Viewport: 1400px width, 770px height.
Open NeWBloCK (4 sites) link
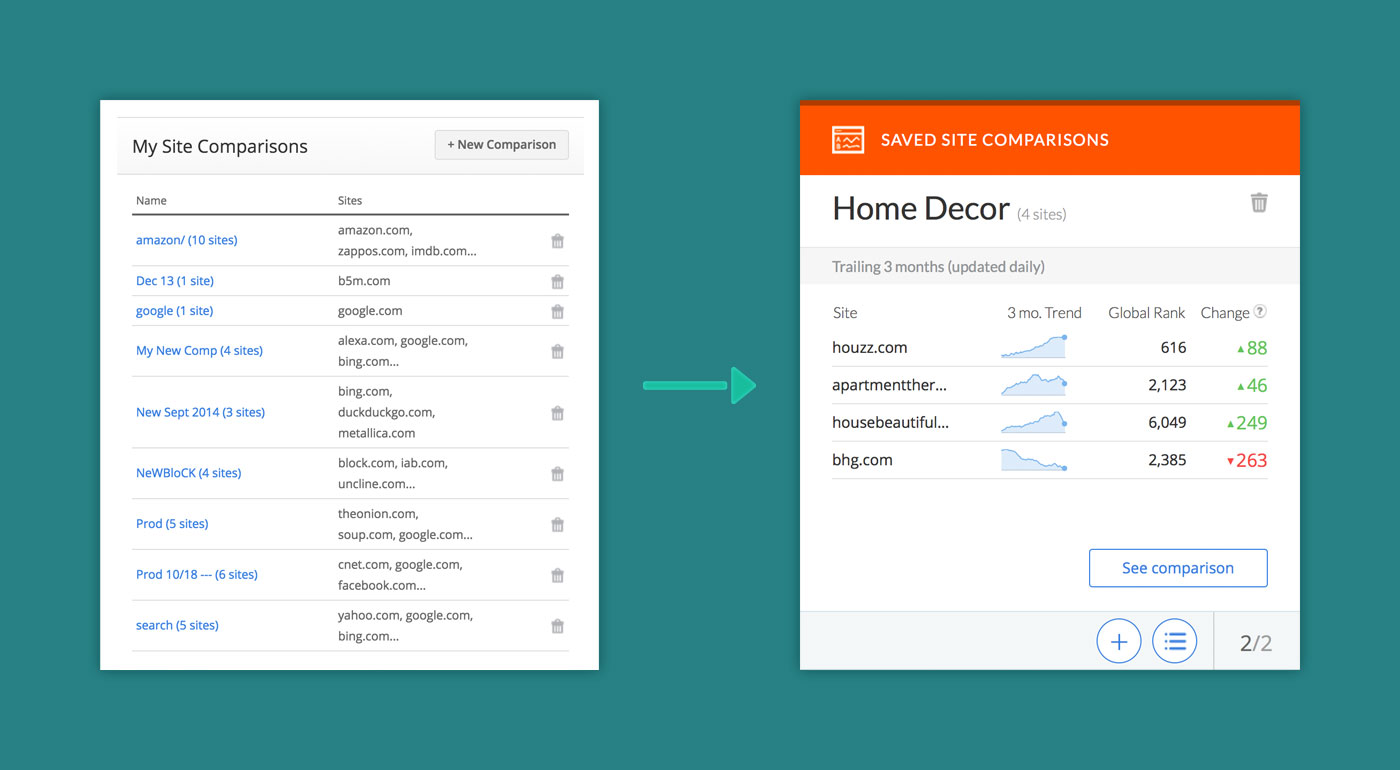tap(189, 473)
